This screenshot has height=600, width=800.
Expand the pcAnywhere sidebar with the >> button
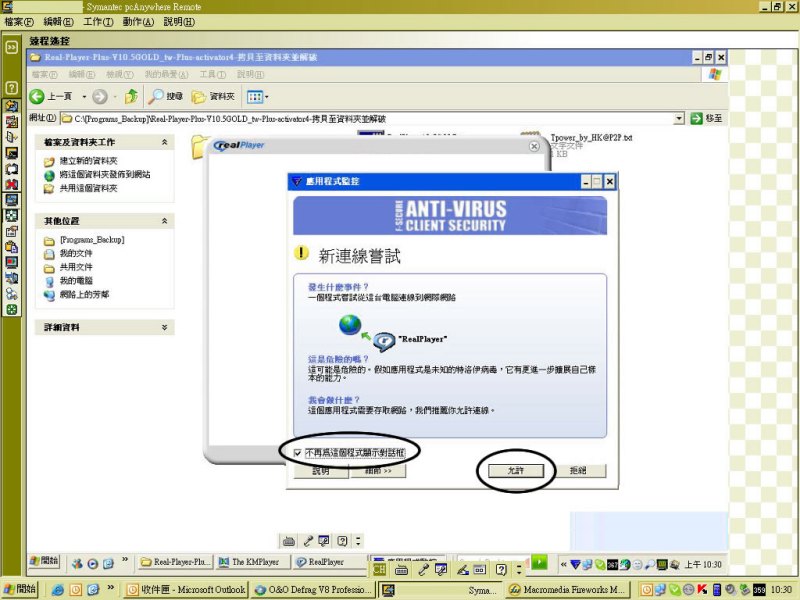(11, 47)
